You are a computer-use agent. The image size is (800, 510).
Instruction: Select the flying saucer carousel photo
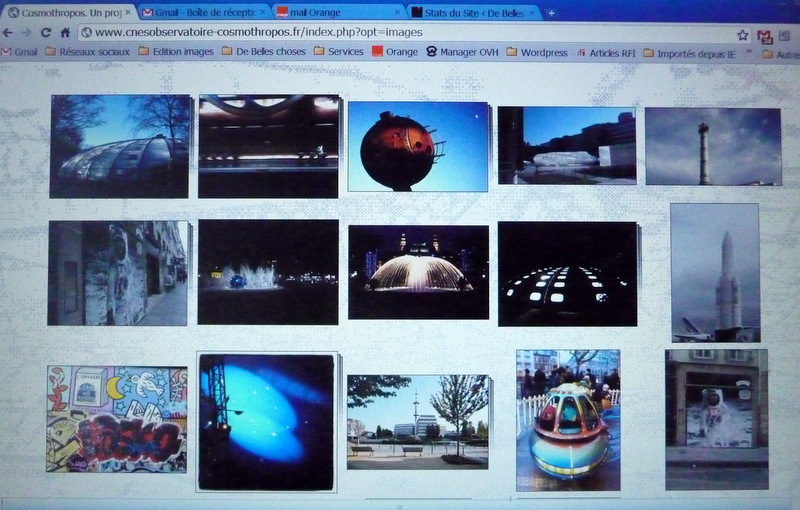coord(567,420)
